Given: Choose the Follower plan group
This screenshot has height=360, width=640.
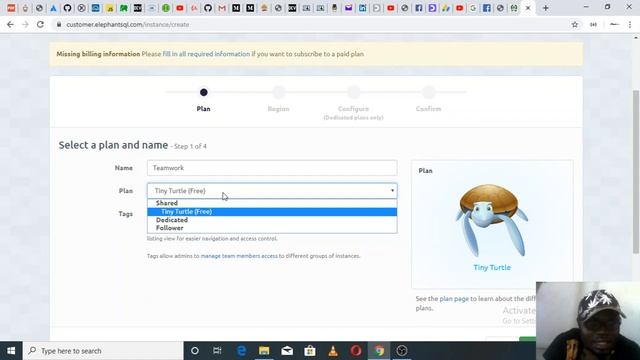Looking at the screenshot, I should pos(169,228).
